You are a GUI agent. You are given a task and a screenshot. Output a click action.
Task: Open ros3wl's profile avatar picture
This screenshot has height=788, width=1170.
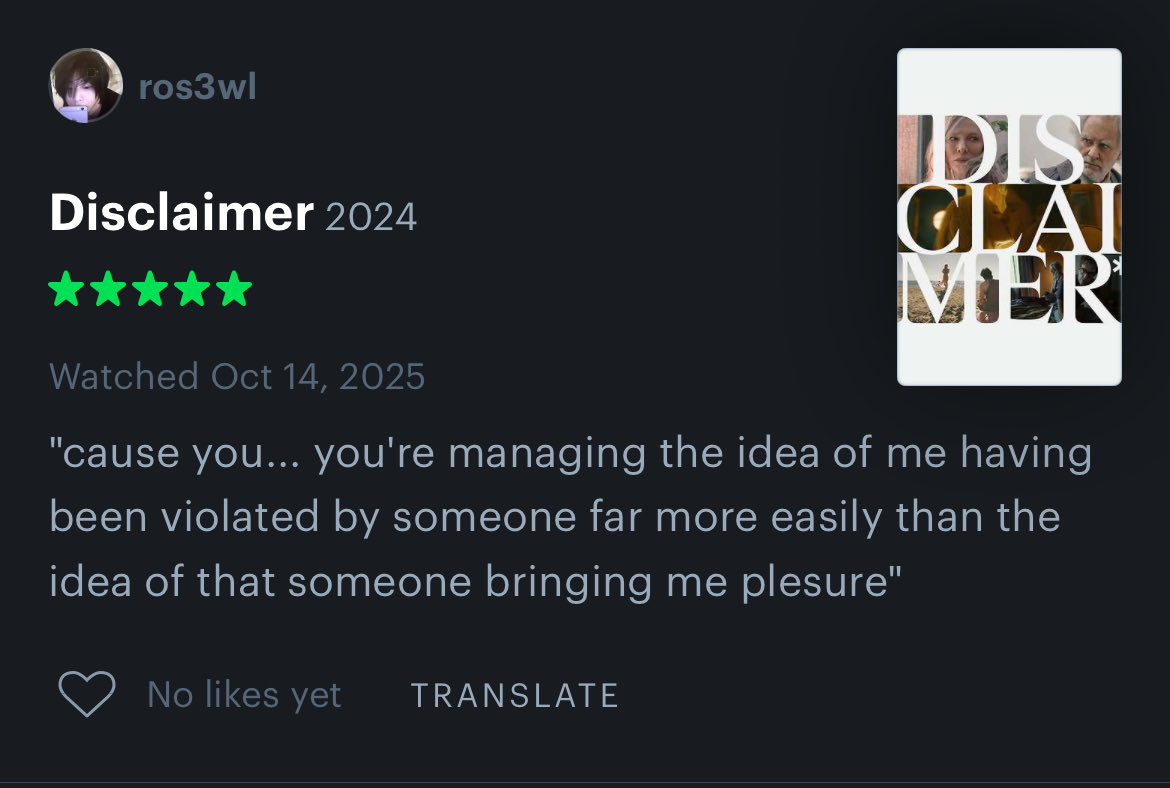click(86, 85)
